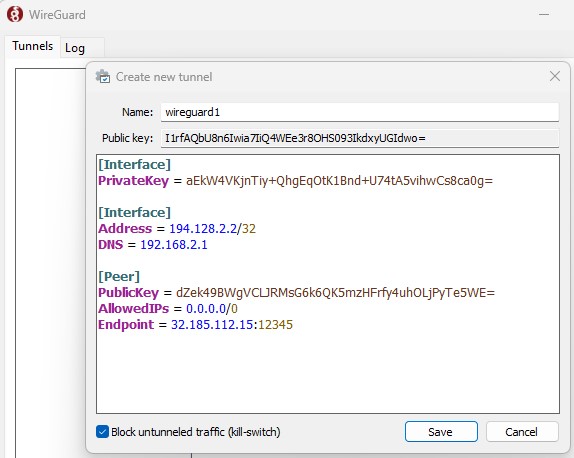The height and width of the screenshot is (458, 574).
Task: Minimize the WireGuard window
Action: coord(544,15)
